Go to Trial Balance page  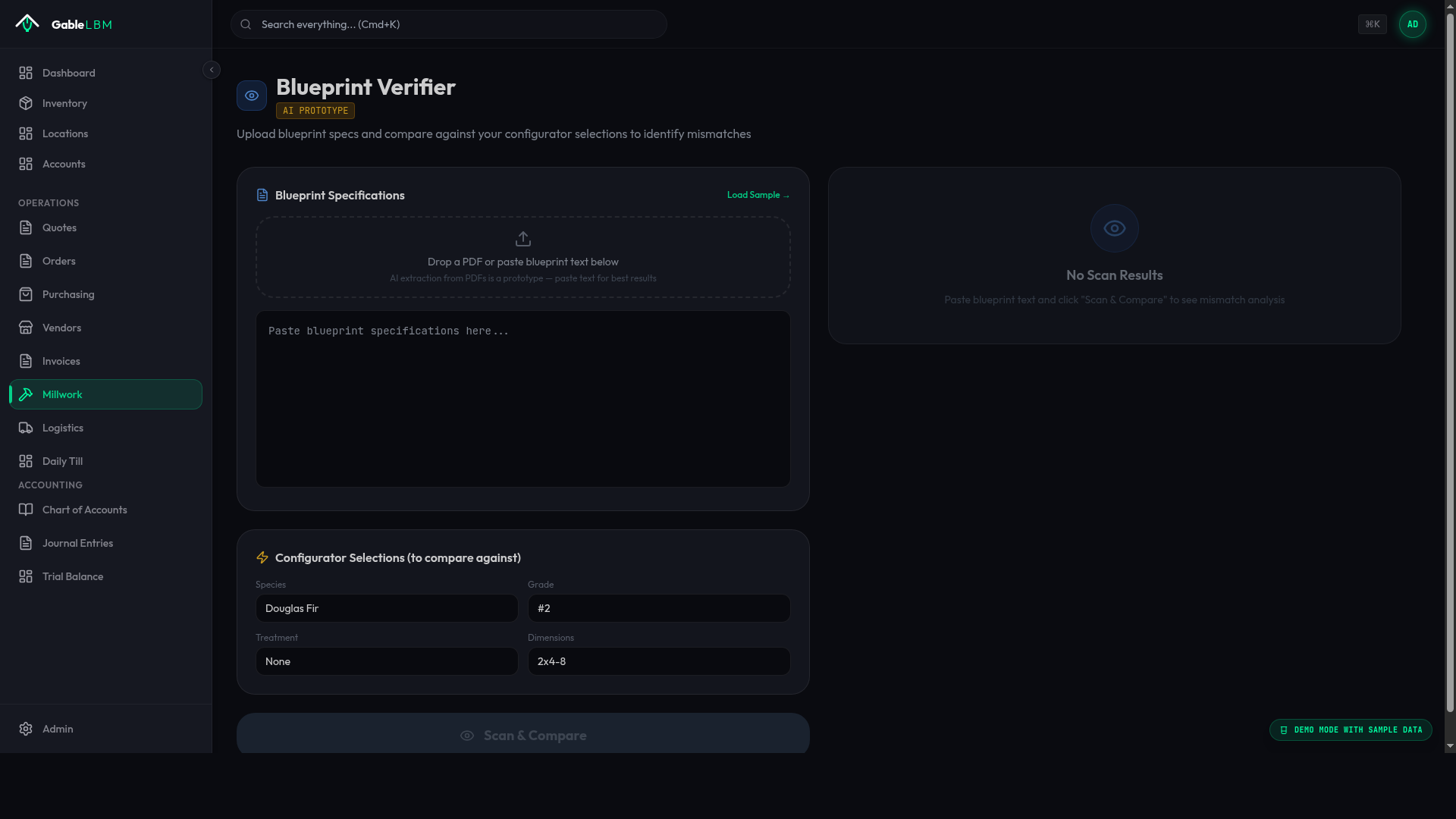(x=72, y=576)
